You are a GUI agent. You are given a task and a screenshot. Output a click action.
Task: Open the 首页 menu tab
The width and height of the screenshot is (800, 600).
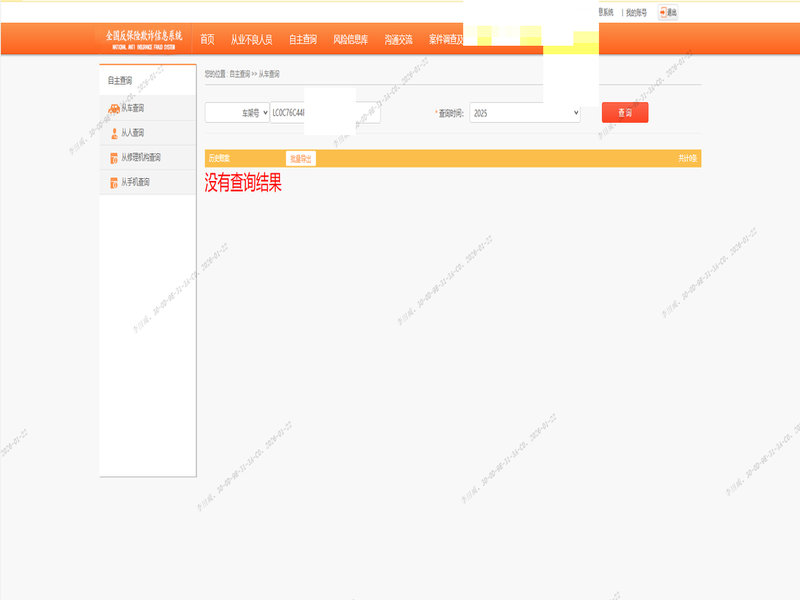(x=207, y=40)
